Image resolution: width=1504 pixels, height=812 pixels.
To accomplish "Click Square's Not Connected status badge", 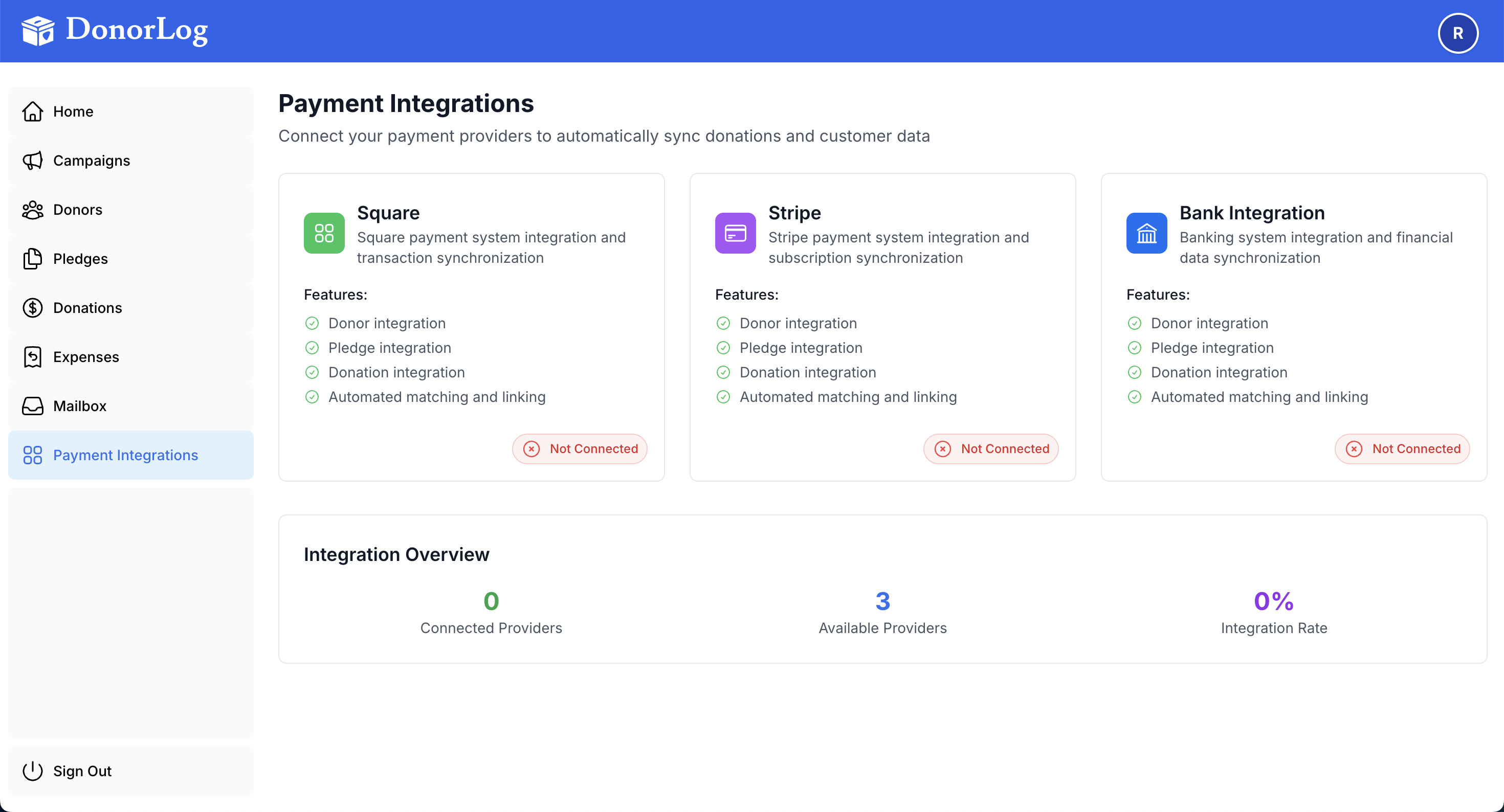I will click(579, 448).
